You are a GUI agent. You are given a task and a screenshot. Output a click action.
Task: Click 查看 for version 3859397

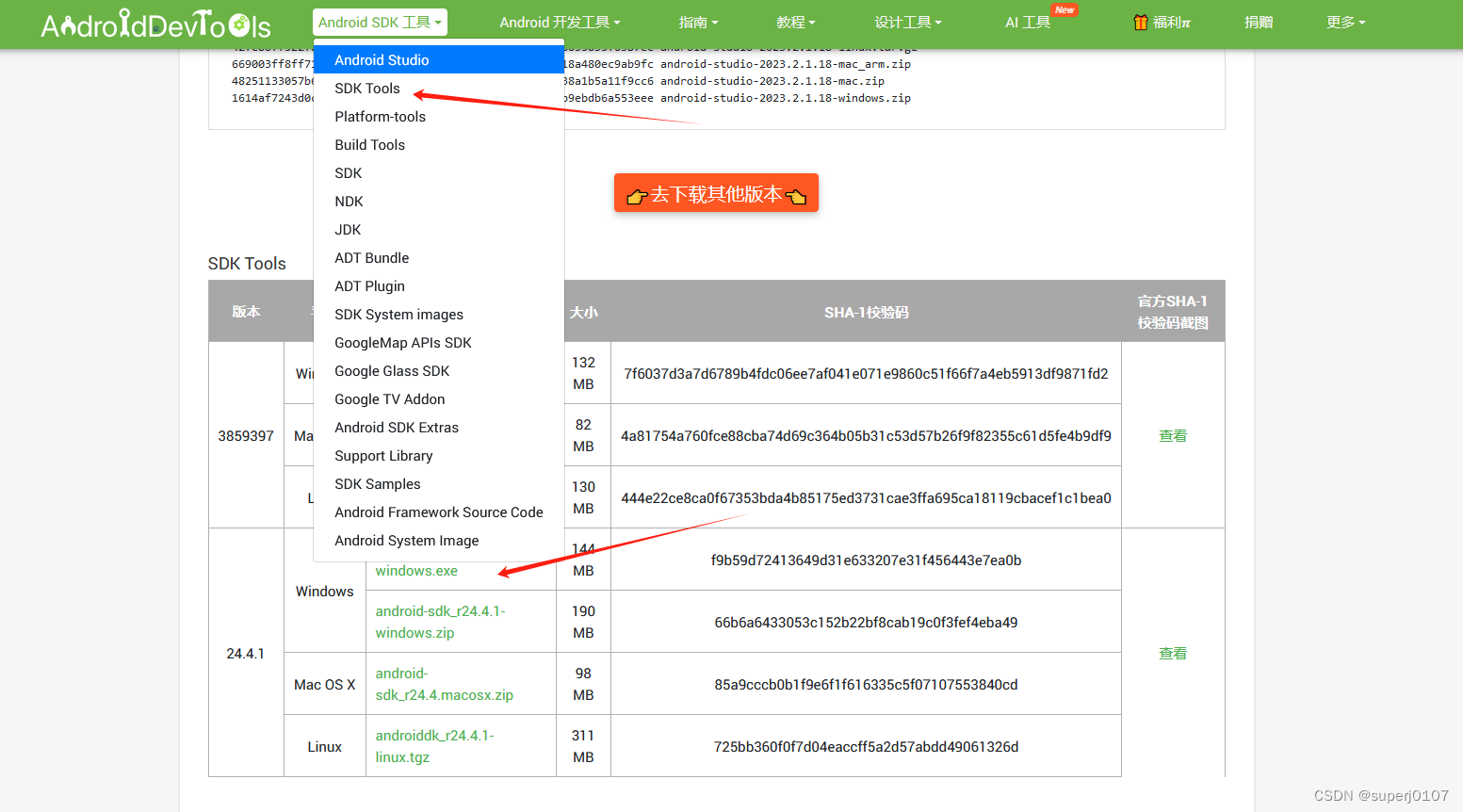1173,435
